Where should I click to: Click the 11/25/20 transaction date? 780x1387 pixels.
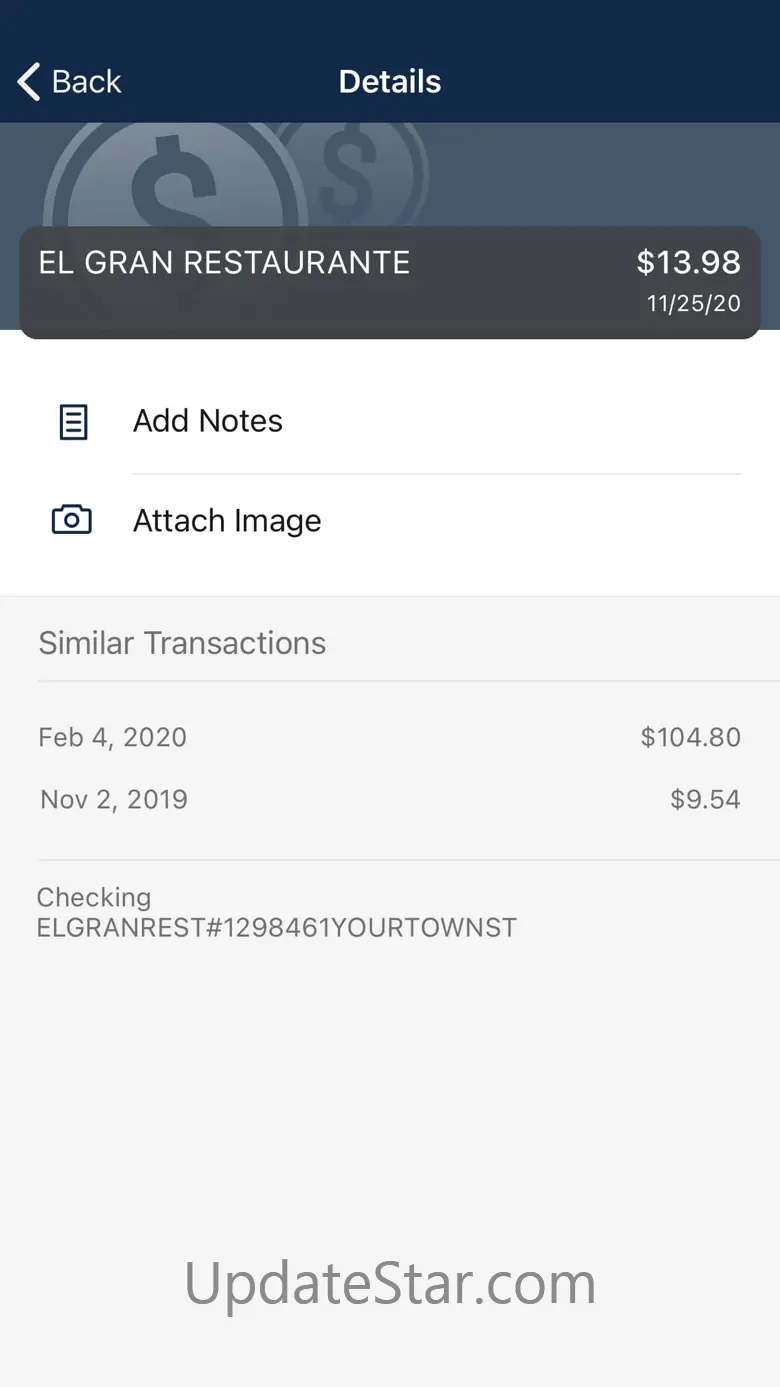tap(693, 304)
